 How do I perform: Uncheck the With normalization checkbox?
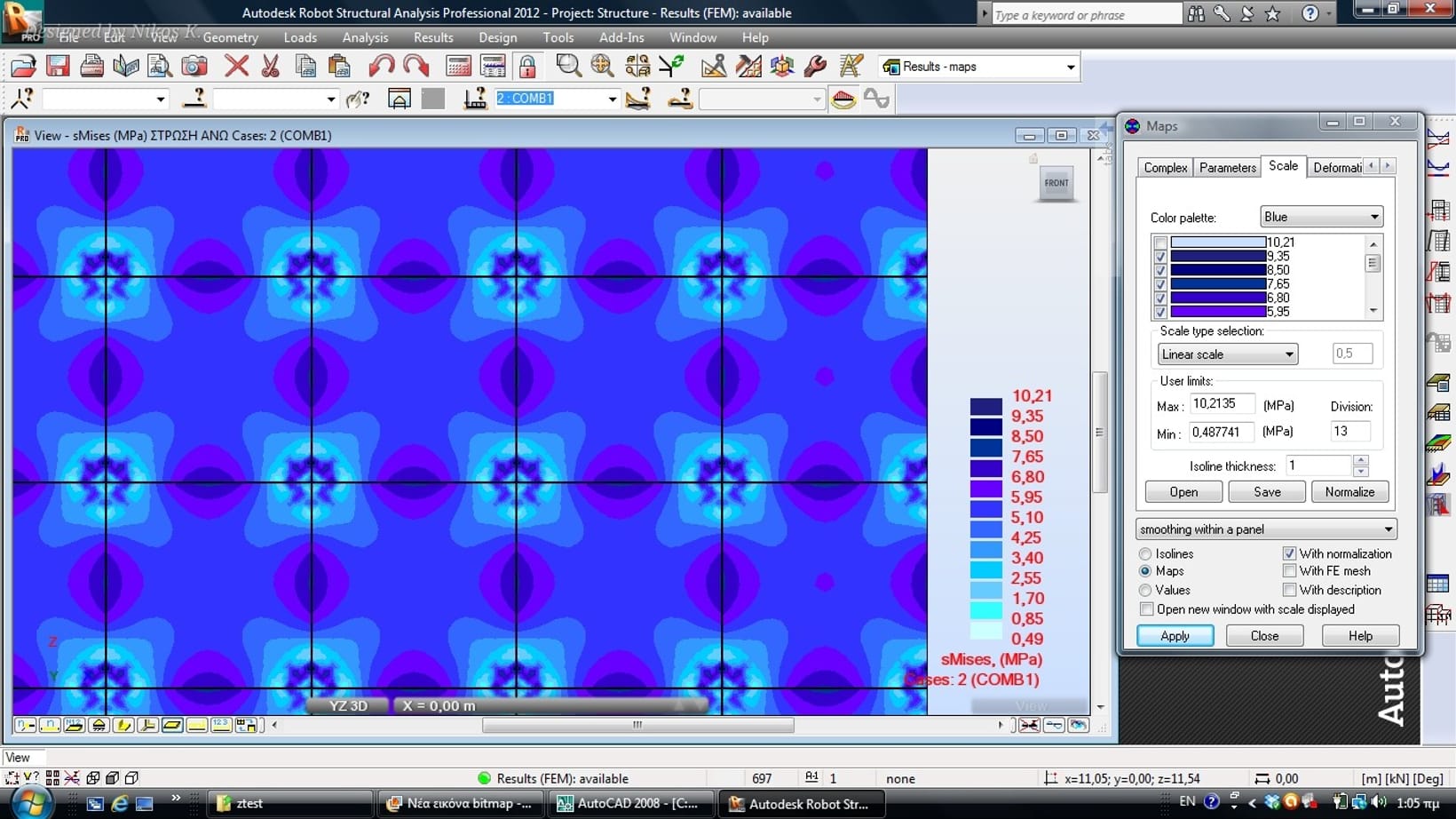tap(1289, 553)
